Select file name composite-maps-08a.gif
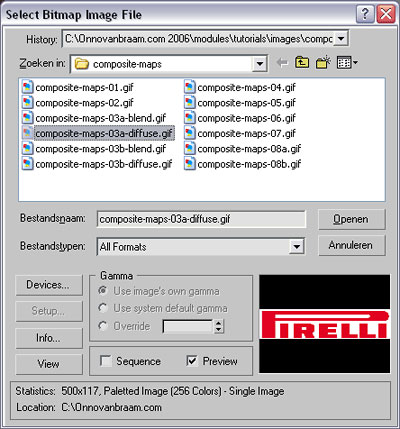 (x=249, y=149)
